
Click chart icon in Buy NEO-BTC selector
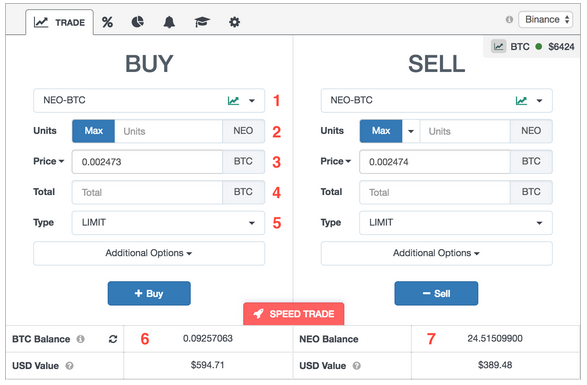coord(233,100)
